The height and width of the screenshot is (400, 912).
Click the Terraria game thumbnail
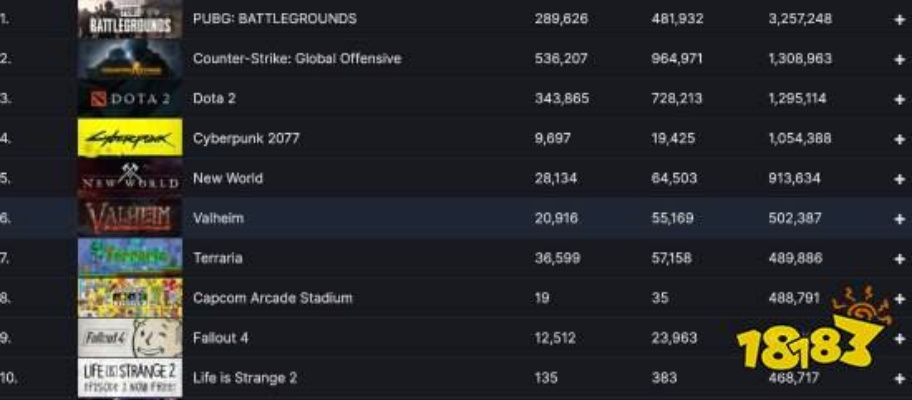click(130, 258)
